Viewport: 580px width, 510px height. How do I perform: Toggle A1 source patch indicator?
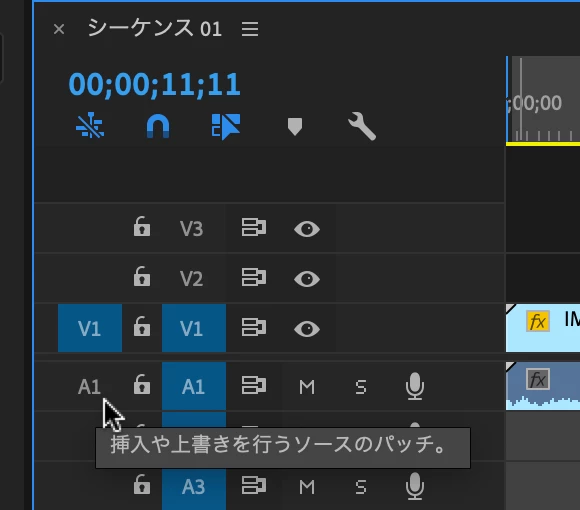pyautogui.click(x=89, y=387)
